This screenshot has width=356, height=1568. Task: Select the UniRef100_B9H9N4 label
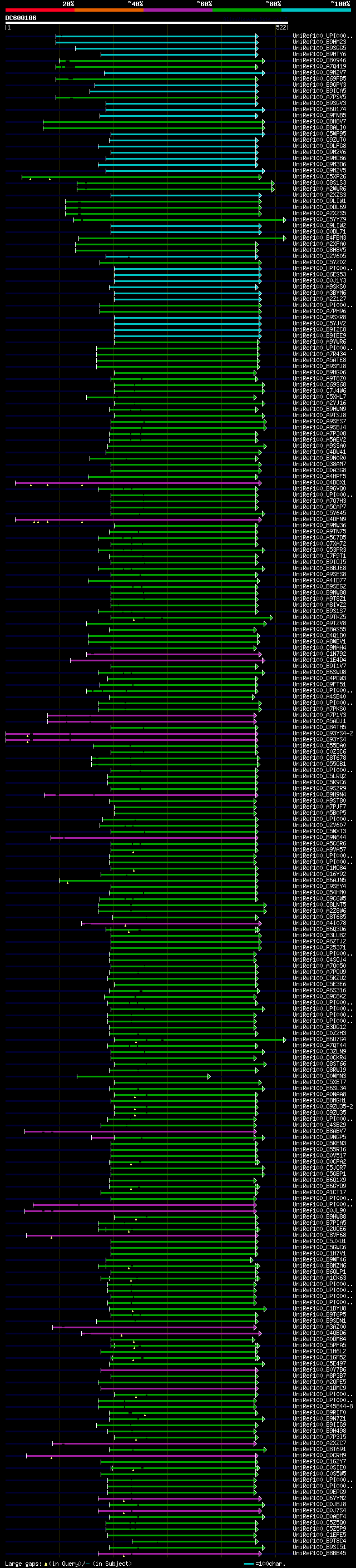(x=319, y=794)
